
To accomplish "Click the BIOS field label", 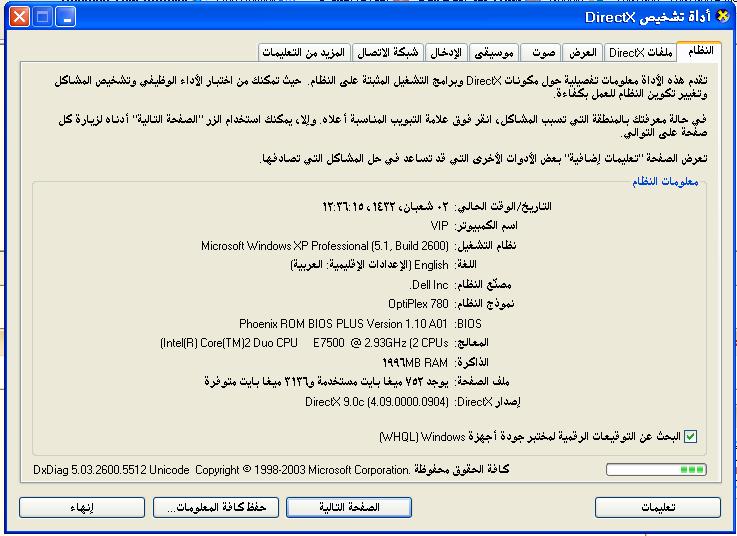I will 468,323.
